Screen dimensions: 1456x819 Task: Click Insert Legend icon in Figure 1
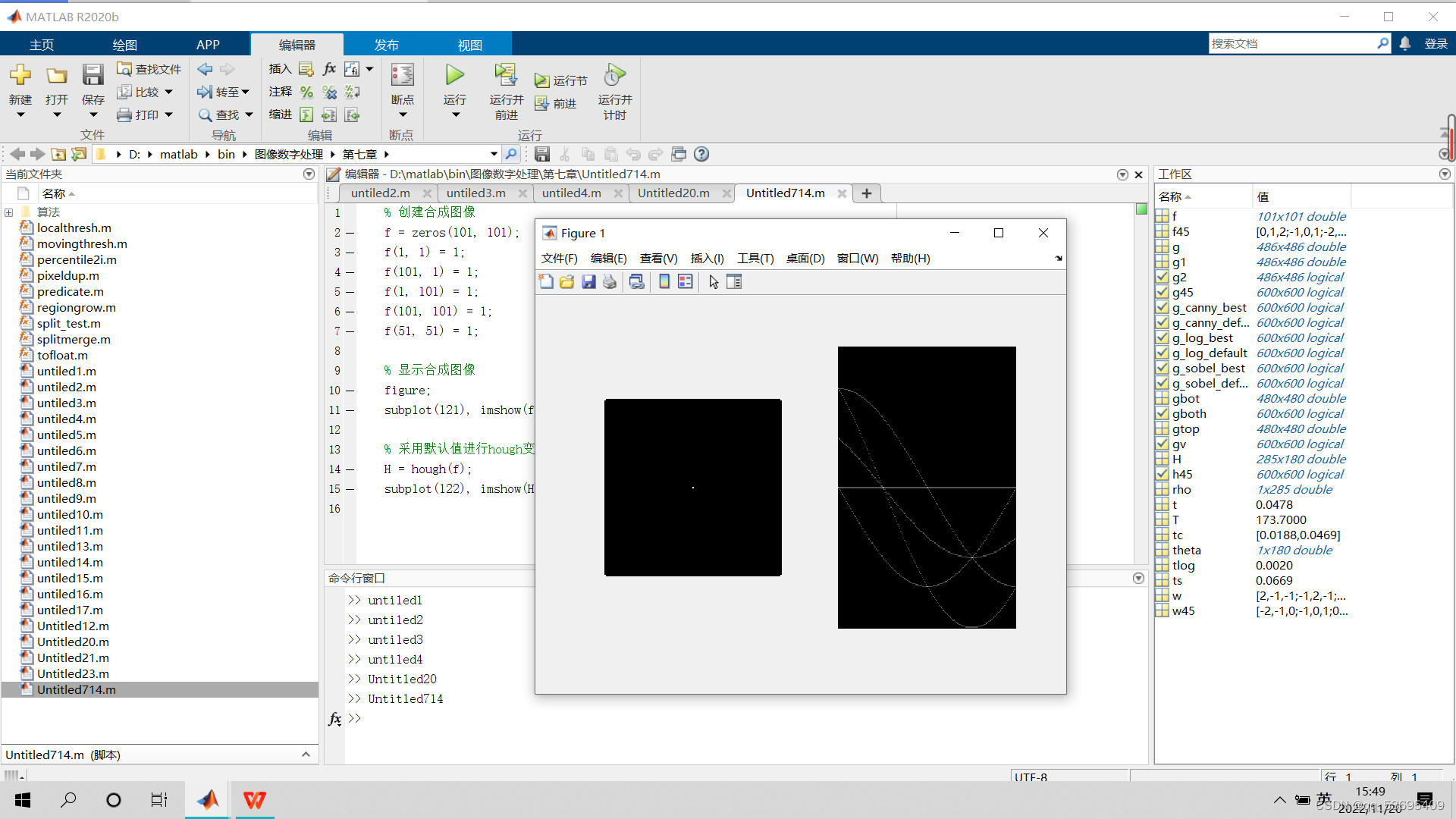coord(686,282)
